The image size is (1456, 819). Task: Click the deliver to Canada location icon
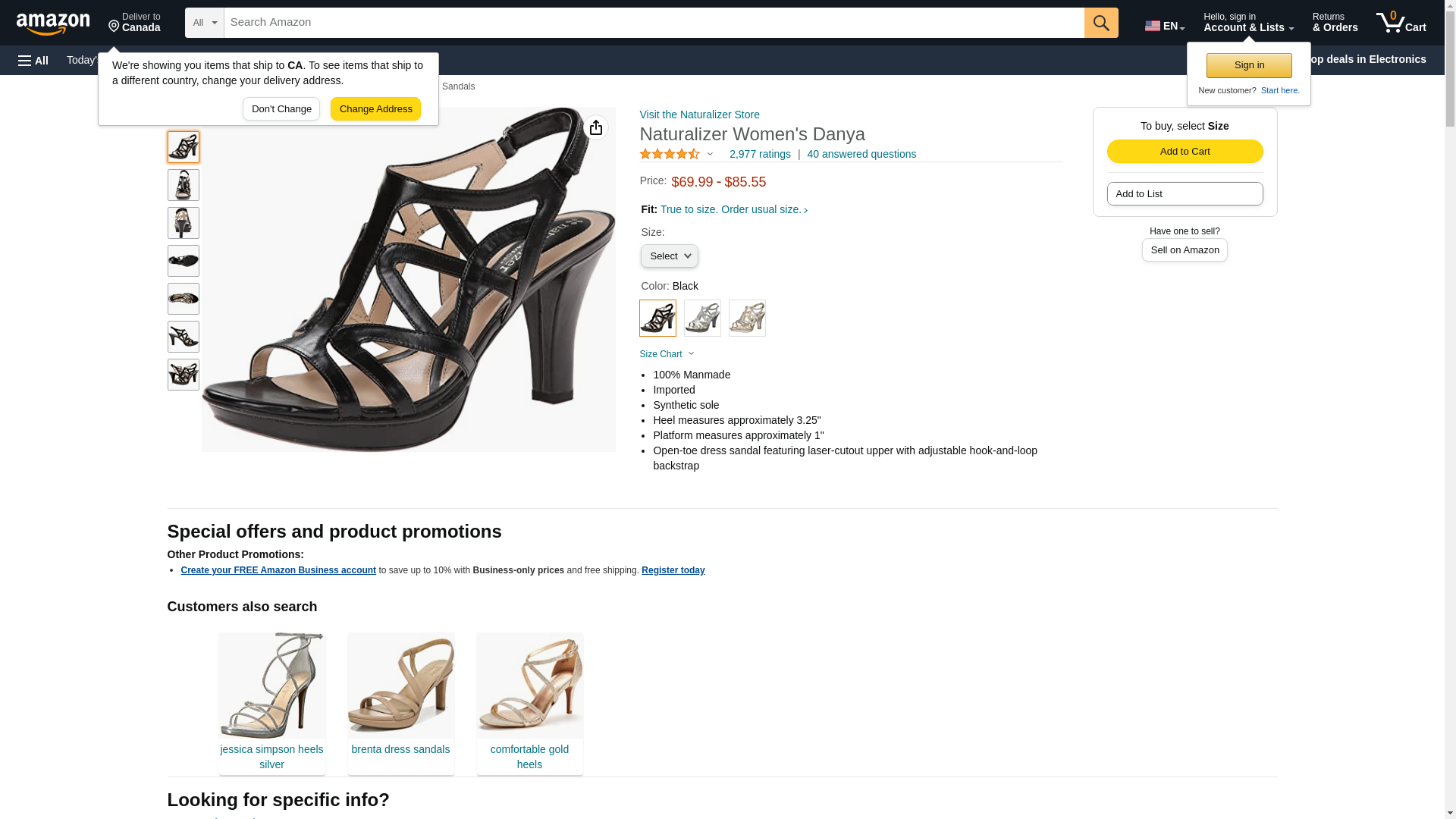pos(115,27)
